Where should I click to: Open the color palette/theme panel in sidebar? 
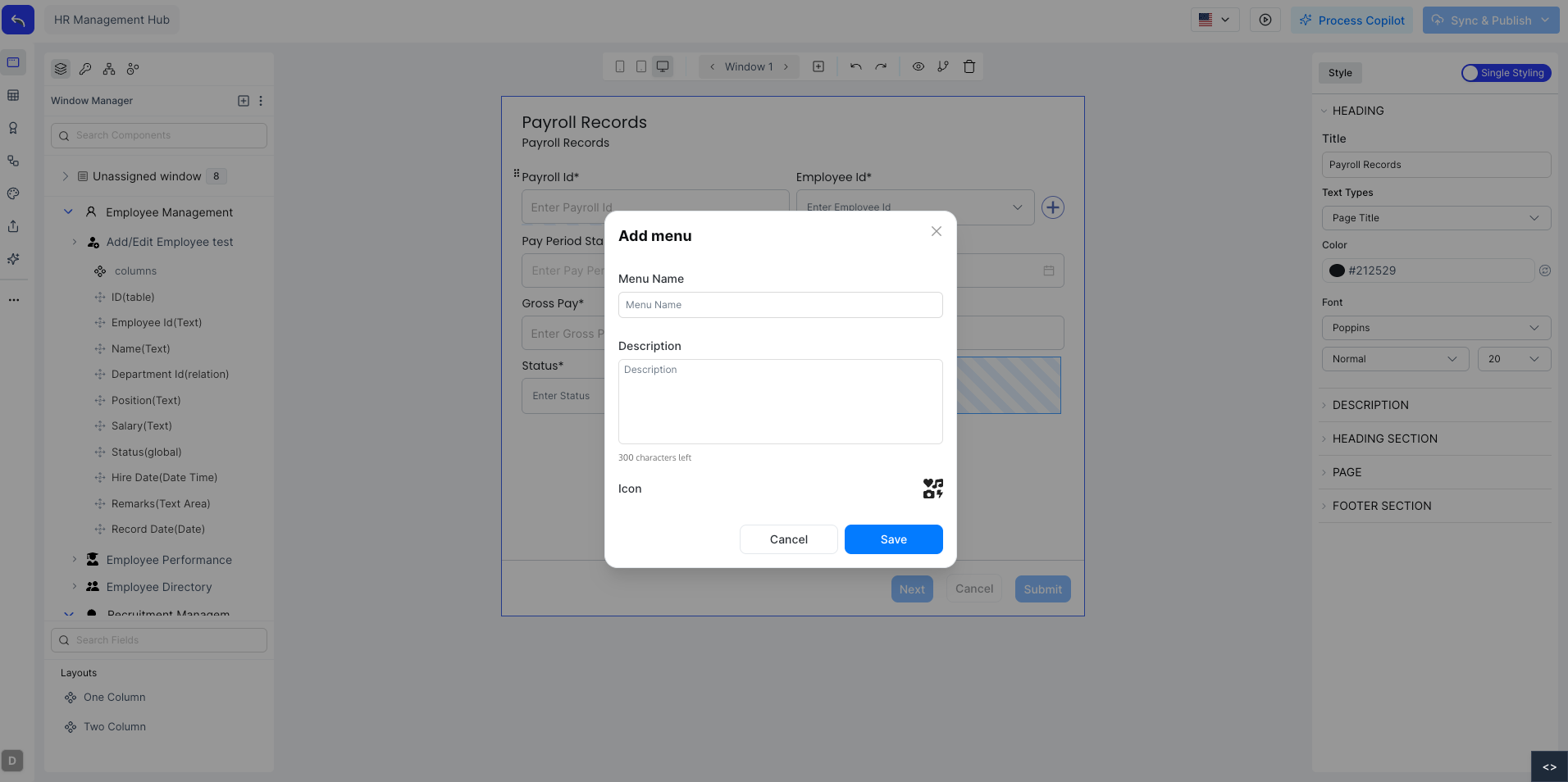13,194
